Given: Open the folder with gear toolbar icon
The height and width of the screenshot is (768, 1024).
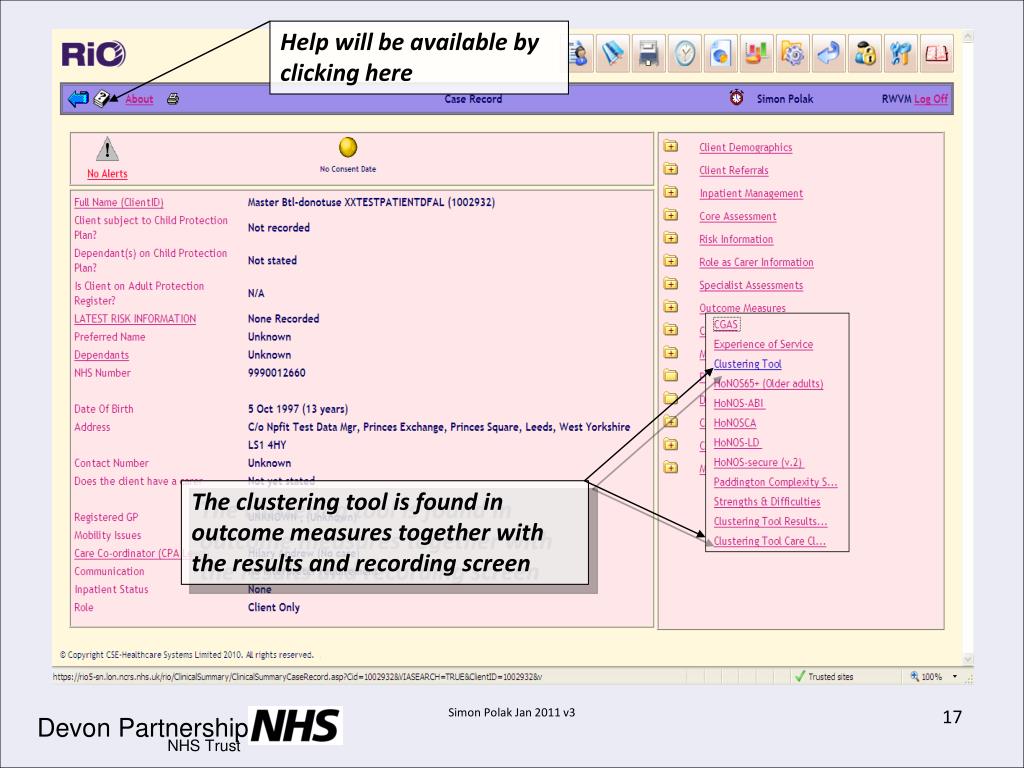Looking at the screenshot, I should (792, 54).
